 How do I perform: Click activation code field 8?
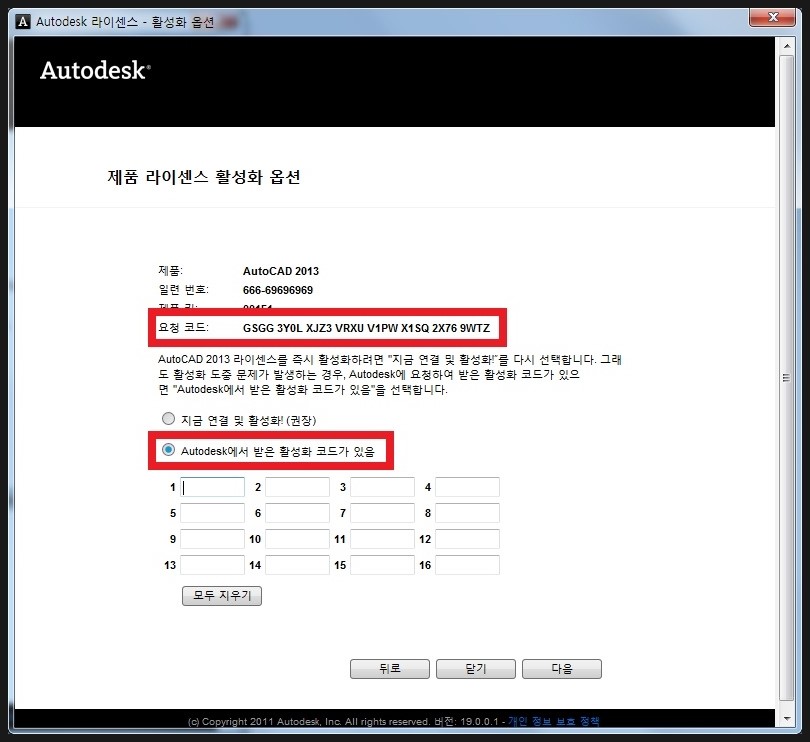(x=467, y=513)
